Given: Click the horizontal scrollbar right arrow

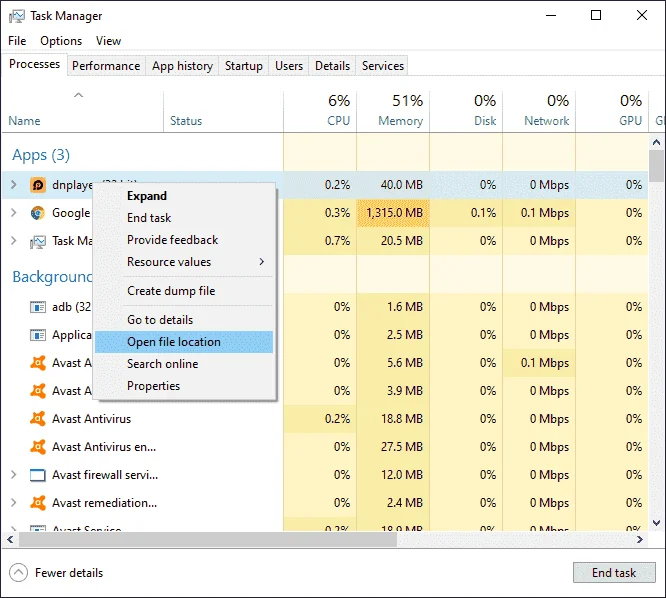Looking at the screenshot, I should click(640, 539).
